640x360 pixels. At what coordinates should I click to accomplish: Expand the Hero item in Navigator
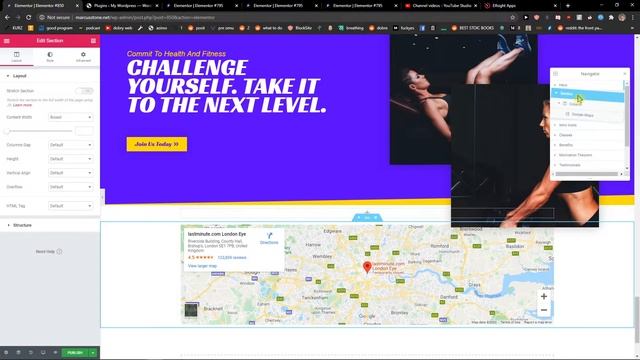coord(555,85)
